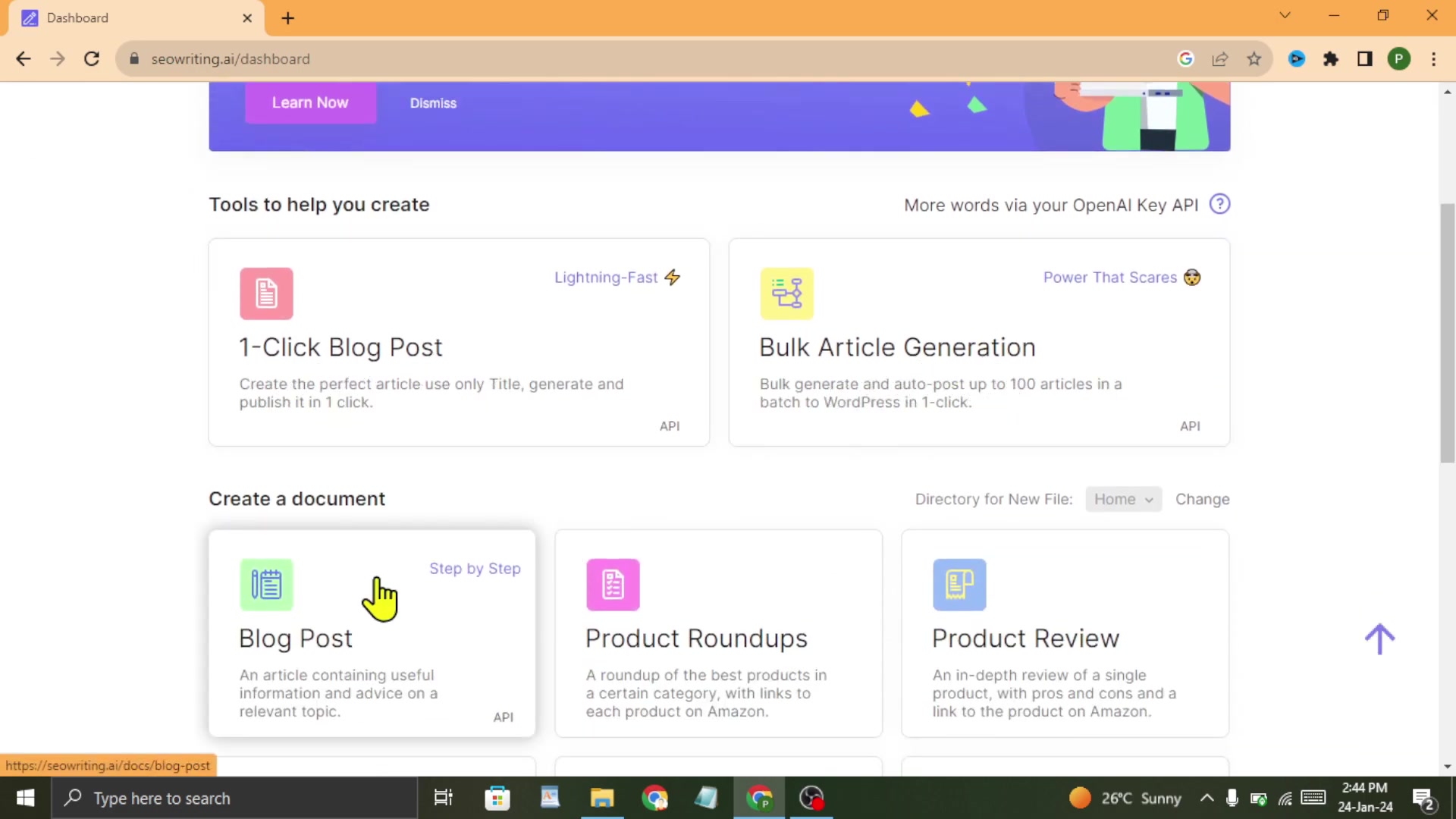The width and height of the screenshot is (1456, 819).
Task: Open the Product Roundups card title
Action: coord(696,639)
